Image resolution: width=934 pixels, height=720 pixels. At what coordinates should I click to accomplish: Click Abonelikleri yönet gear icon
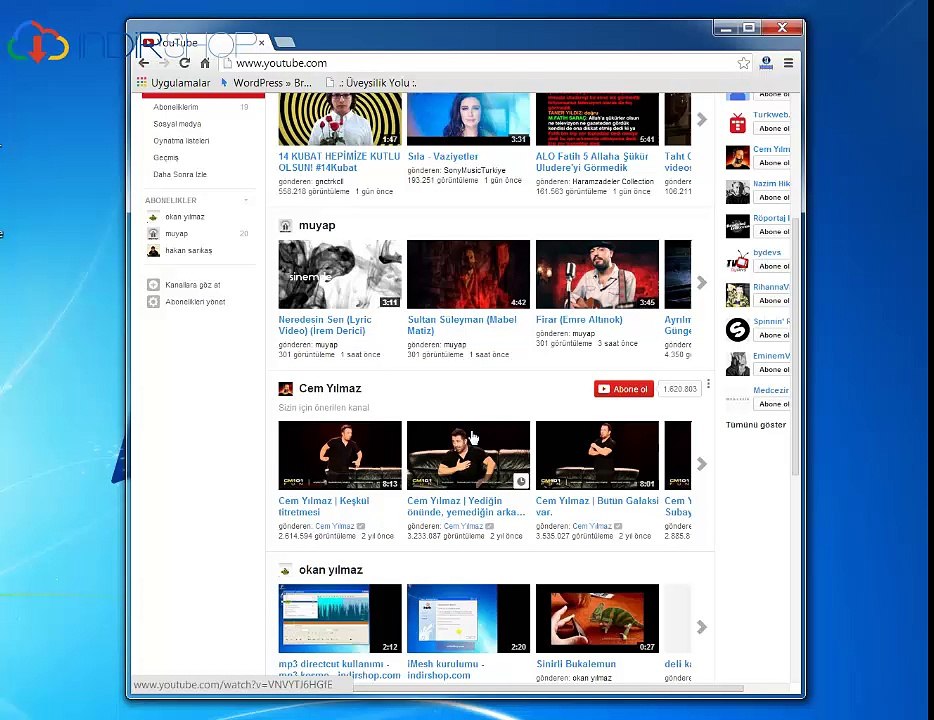pos(153,302)
